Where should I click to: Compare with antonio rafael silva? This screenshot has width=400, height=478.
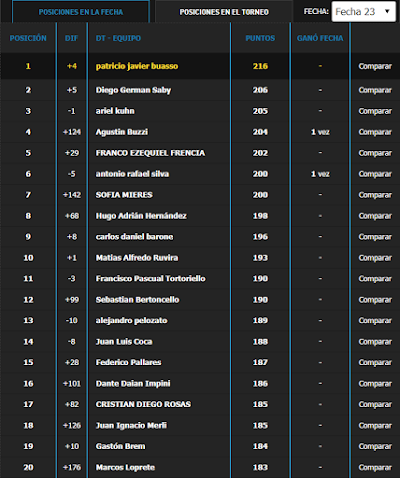click(x=375, y=174)
